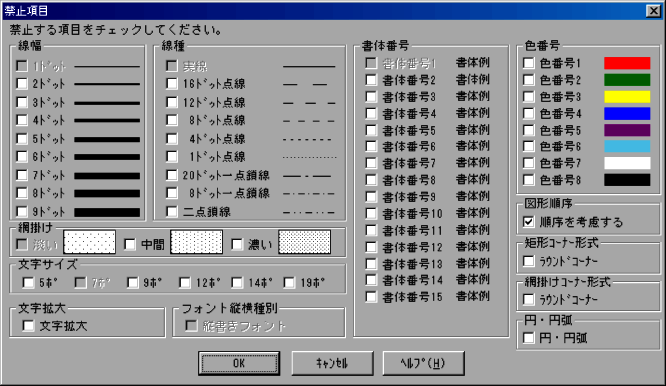Check the 文字拡大 box
Viewport: 666px width, 386px height.
tap(28, 326)
